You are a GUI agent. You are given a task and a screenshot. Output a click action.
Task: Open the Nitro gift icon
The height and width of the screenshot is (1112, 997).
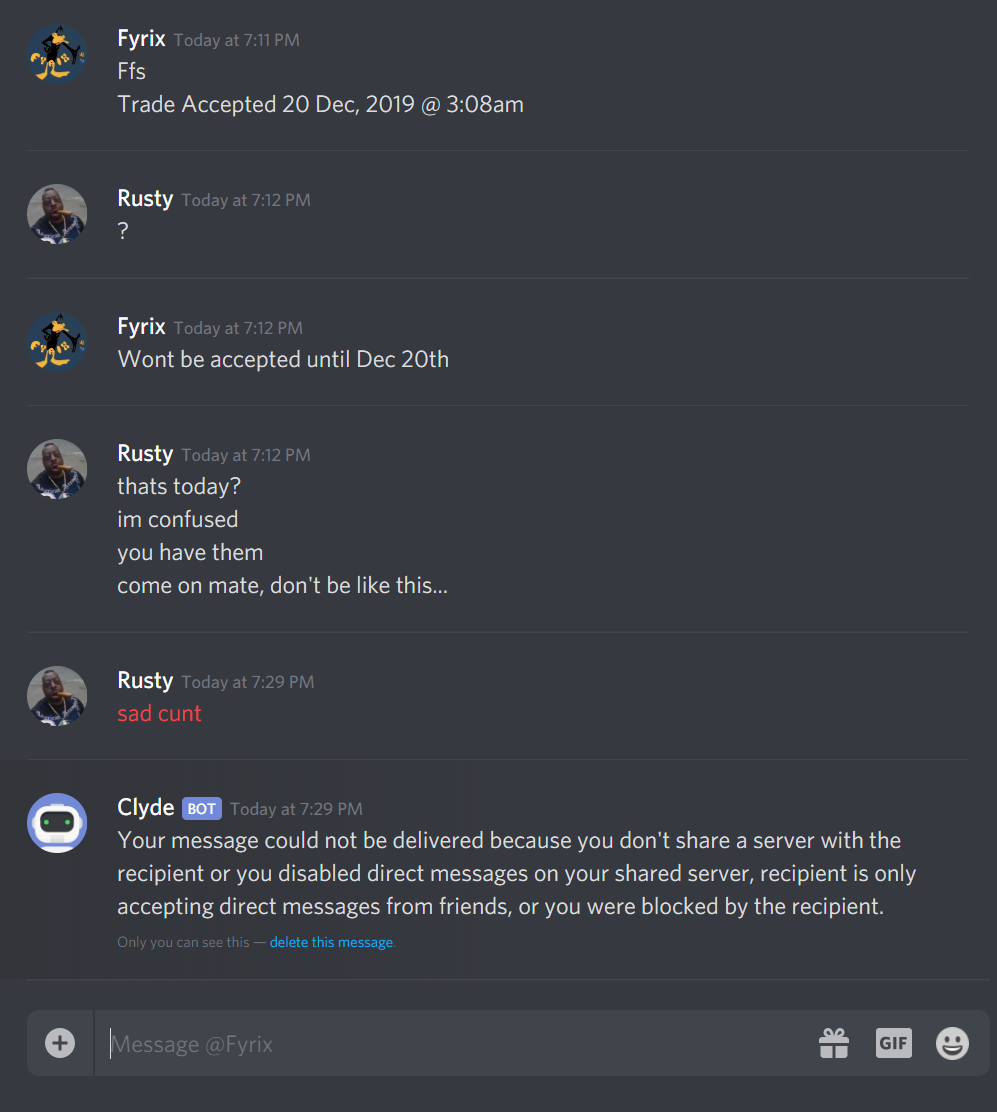[x=834, y=1043]
